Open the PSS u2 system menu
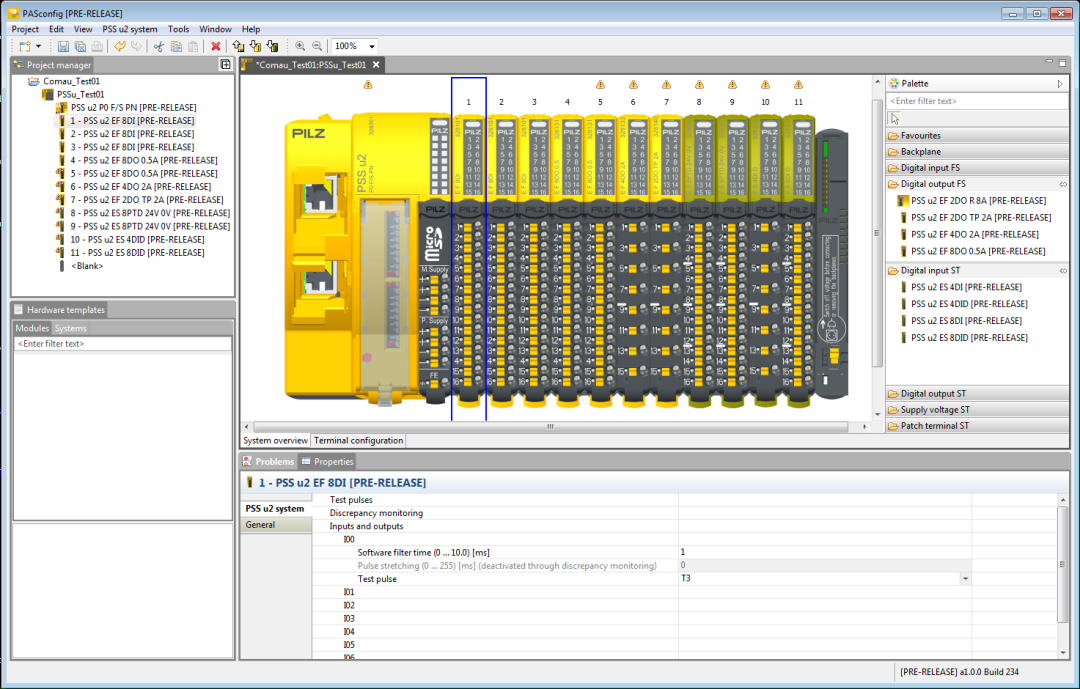 130,29
